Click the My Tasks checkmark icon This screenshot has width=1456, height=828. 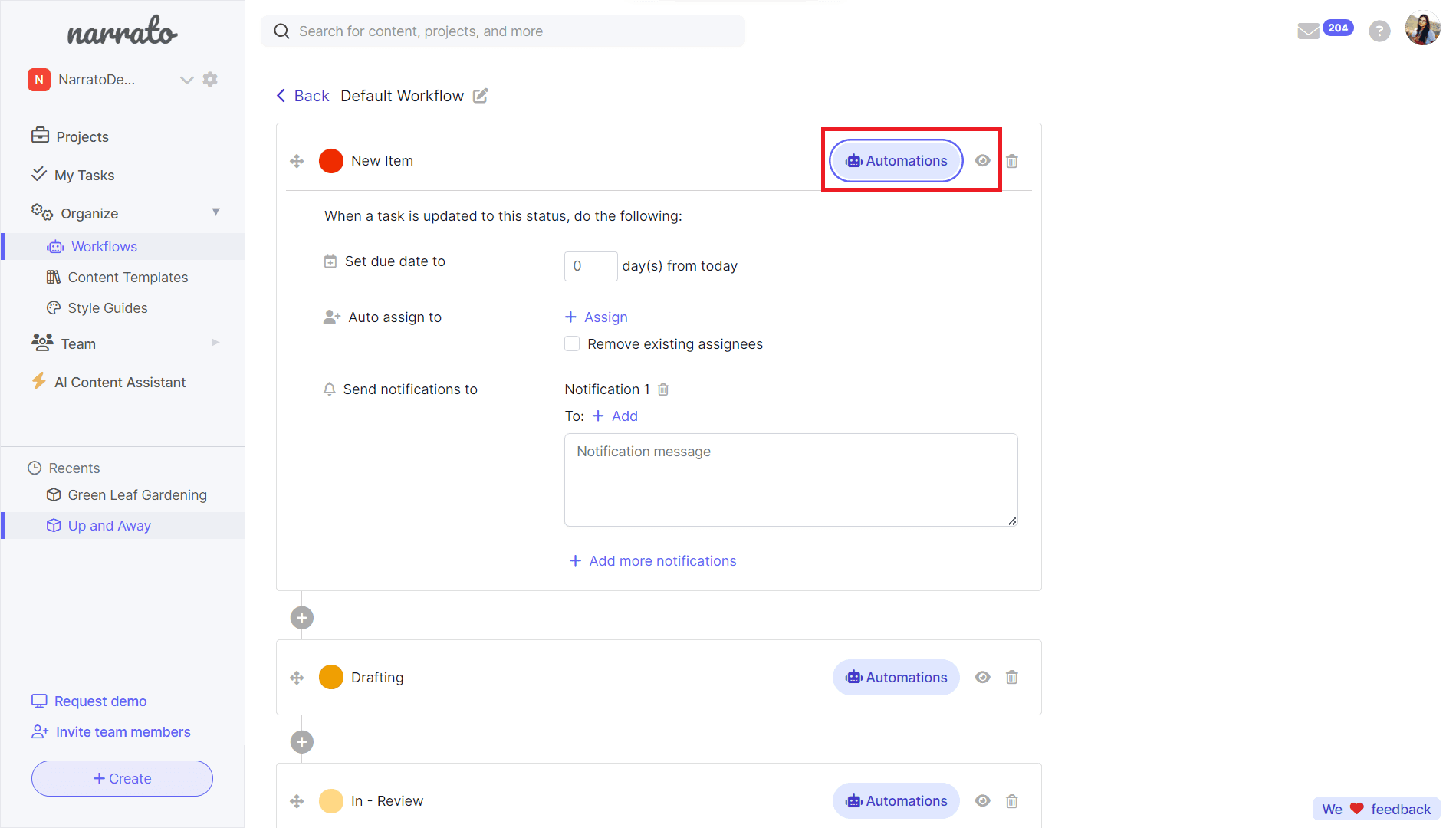tap(39, 174)
